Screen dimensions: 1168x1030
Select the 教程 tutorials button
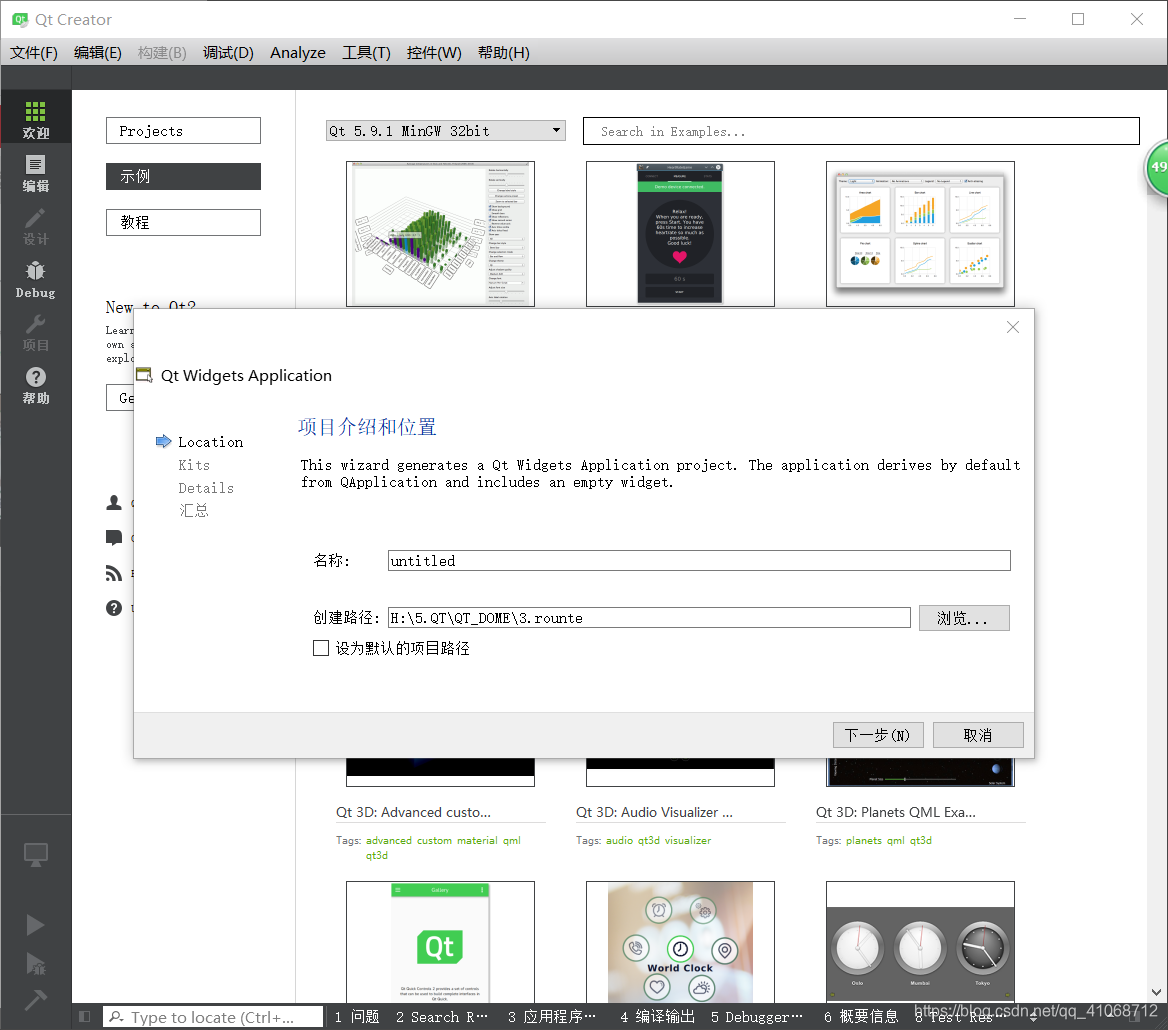(x=183, y=222)
